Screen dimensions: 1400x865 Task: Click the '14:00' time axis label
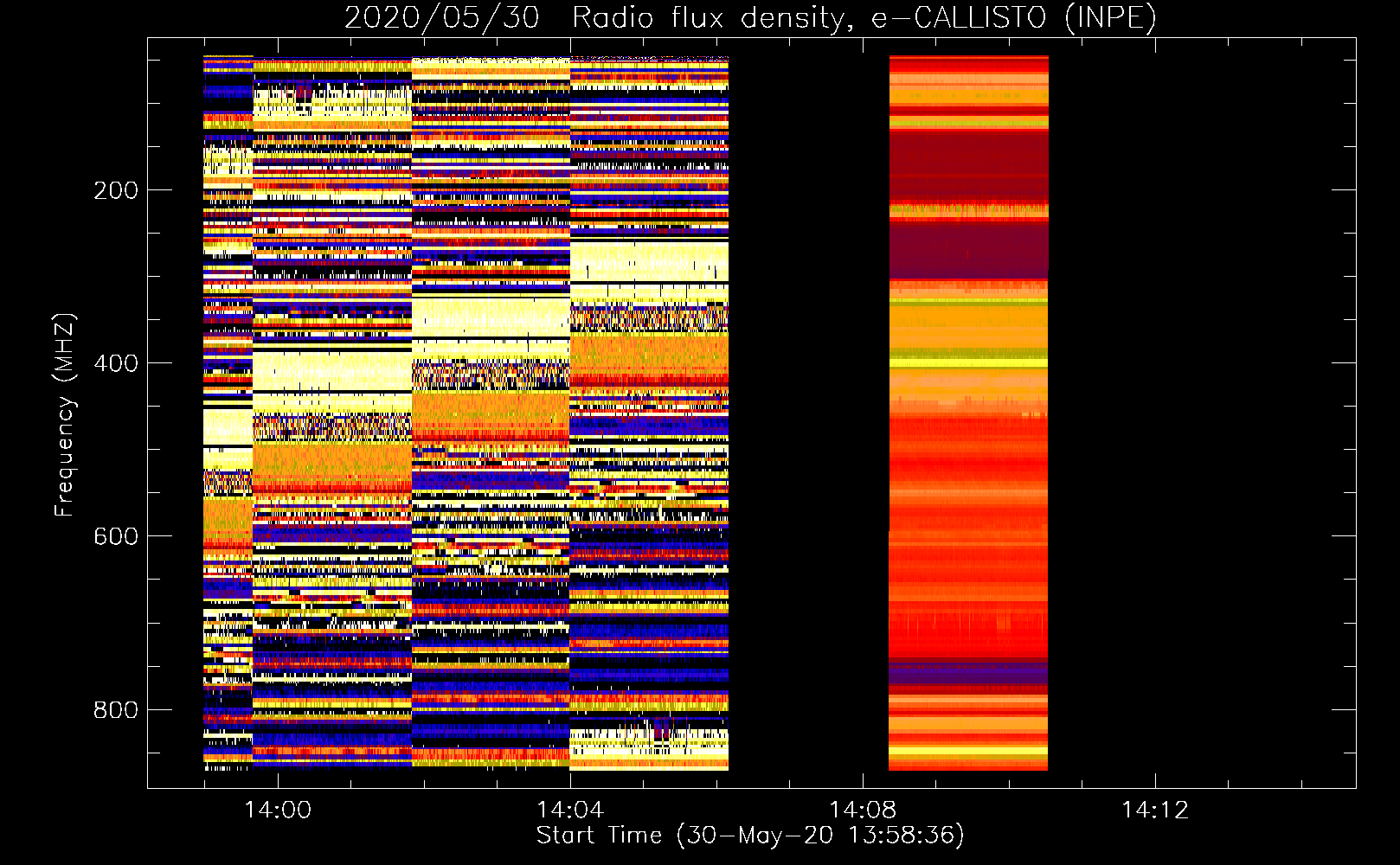(277, 811)
